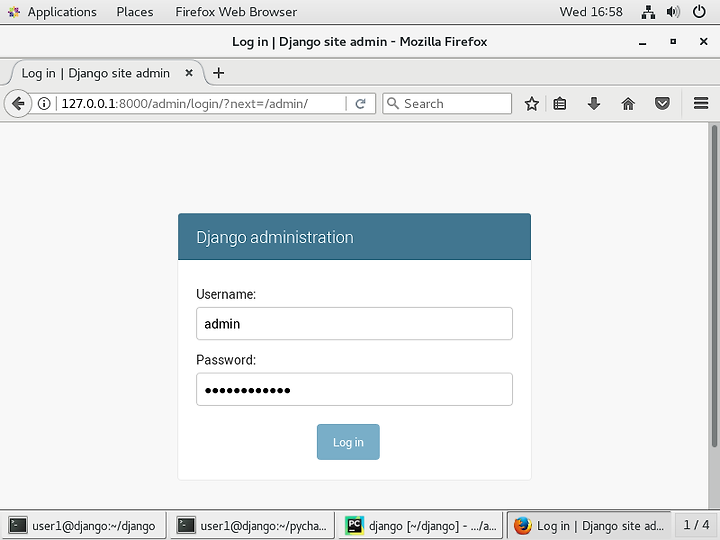Image resolution: width=720 pixels, height=540 pixels.
Task: Open the downloads arrow icon
Action: pyautogui.click(x=594, y=103)
